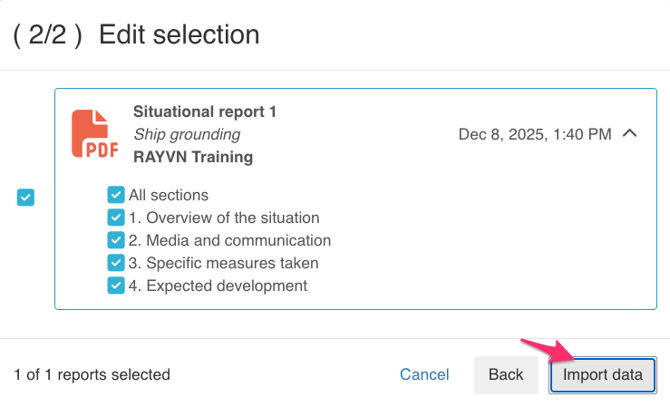Image resolution: width=670 pixels, height=407 pixels.
Task: Deselect the Media and communication checkbox
Action: coord(116,240)
